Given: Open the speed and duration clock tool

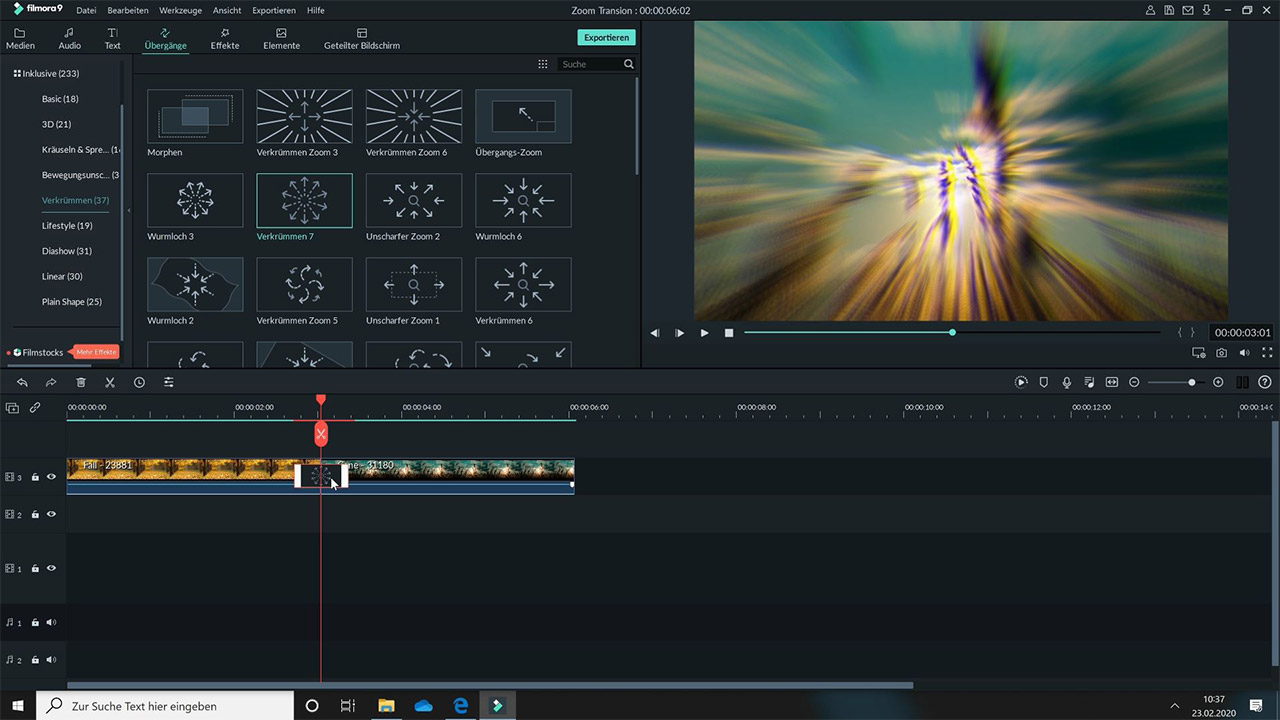Looking at the screenshot, I should pos(139,382).
